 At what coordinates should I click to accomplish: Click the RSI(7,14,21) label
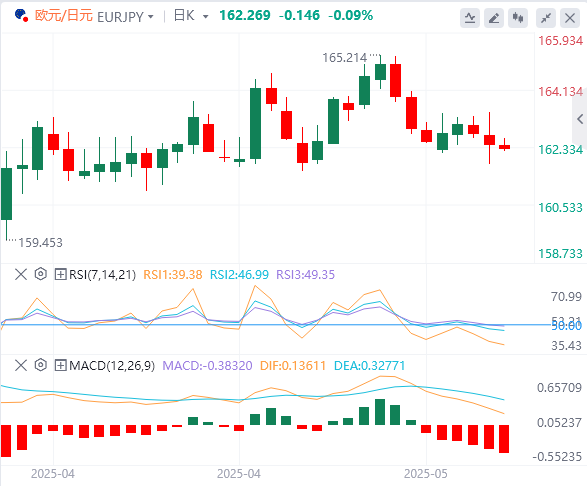pyautogui.click(x=102, y=275)
